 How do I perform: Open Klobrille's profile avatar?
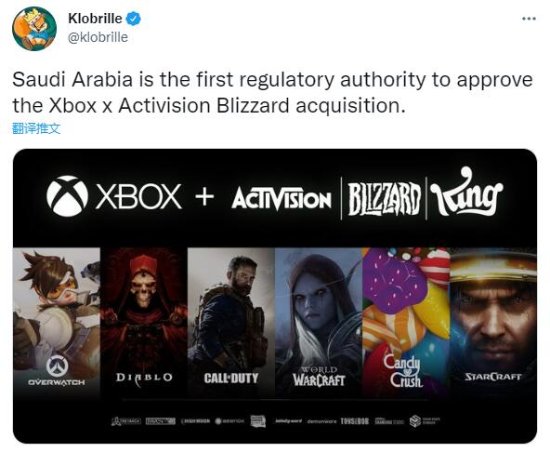pos(34,29)
